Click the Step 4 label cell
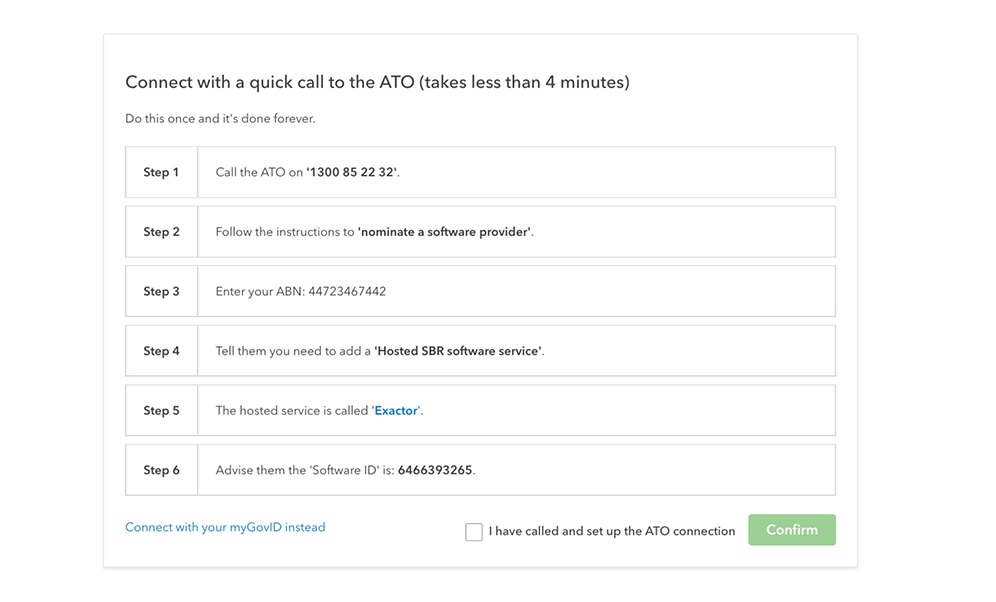The height and width of the screenshot is (602, 996). click(x=161, y=351)
